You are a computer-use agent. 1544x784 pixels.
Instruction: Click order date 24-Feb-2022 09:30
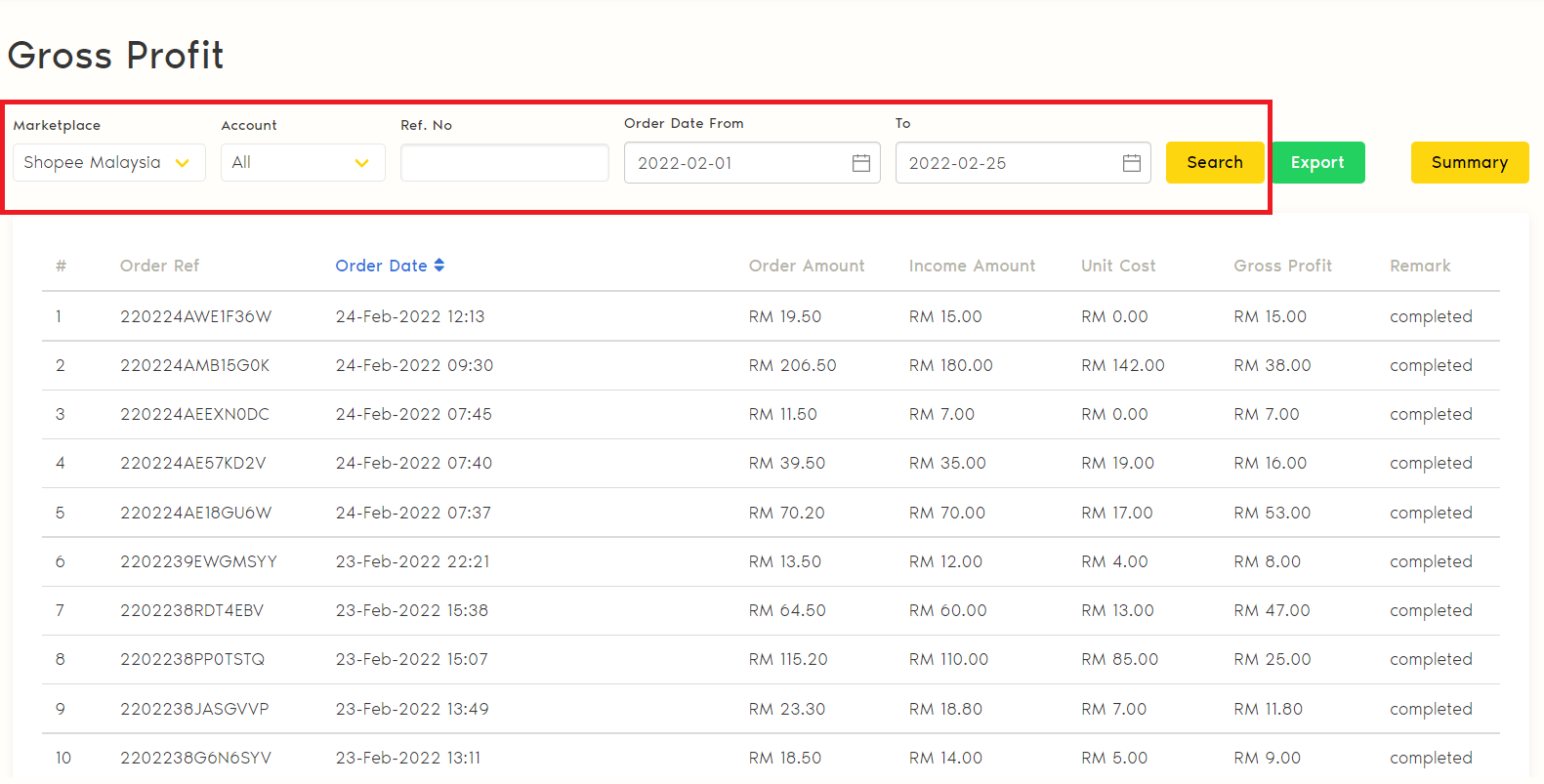click(414, 365)
